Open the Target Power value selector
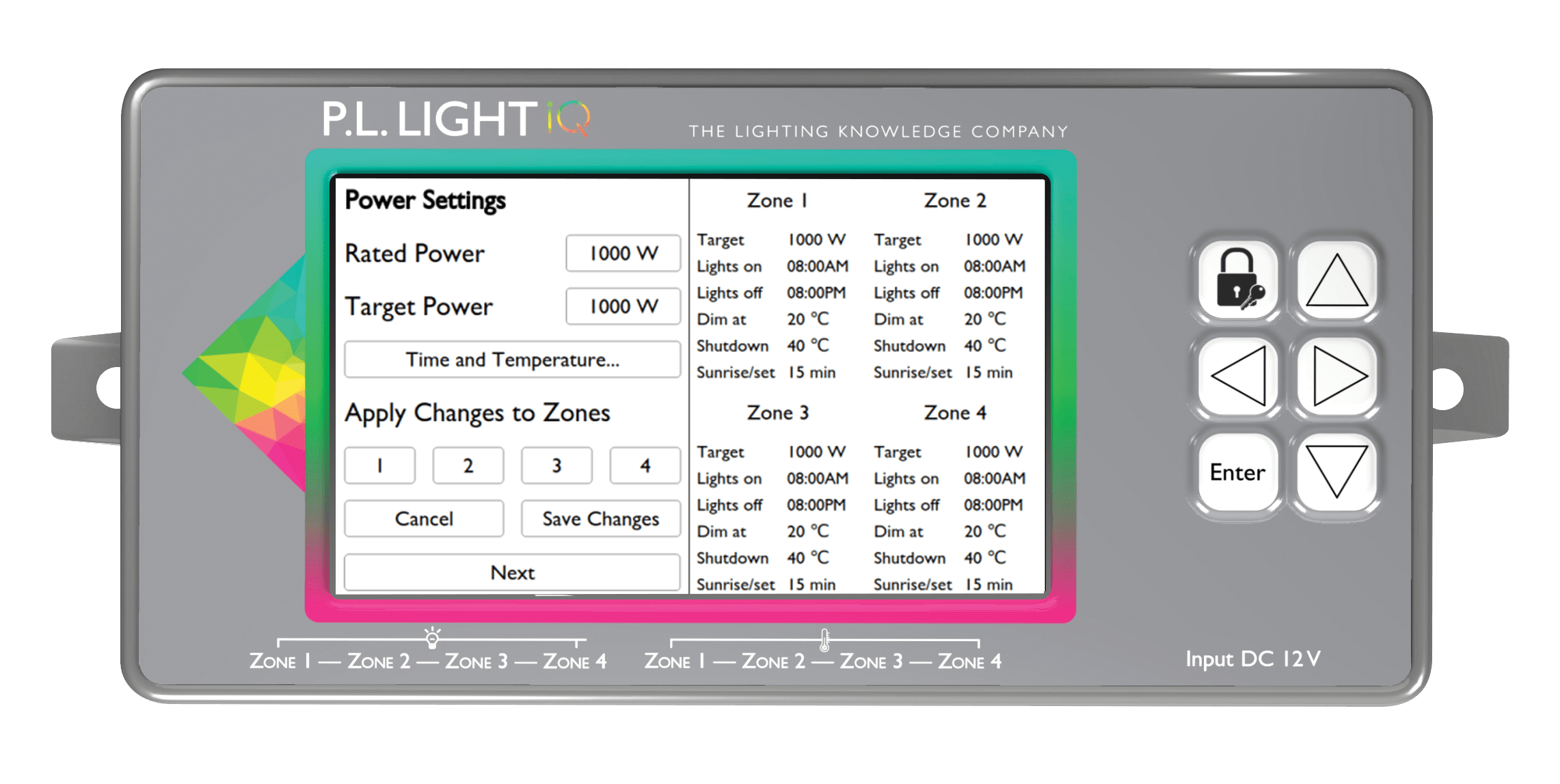 point(622,307)
